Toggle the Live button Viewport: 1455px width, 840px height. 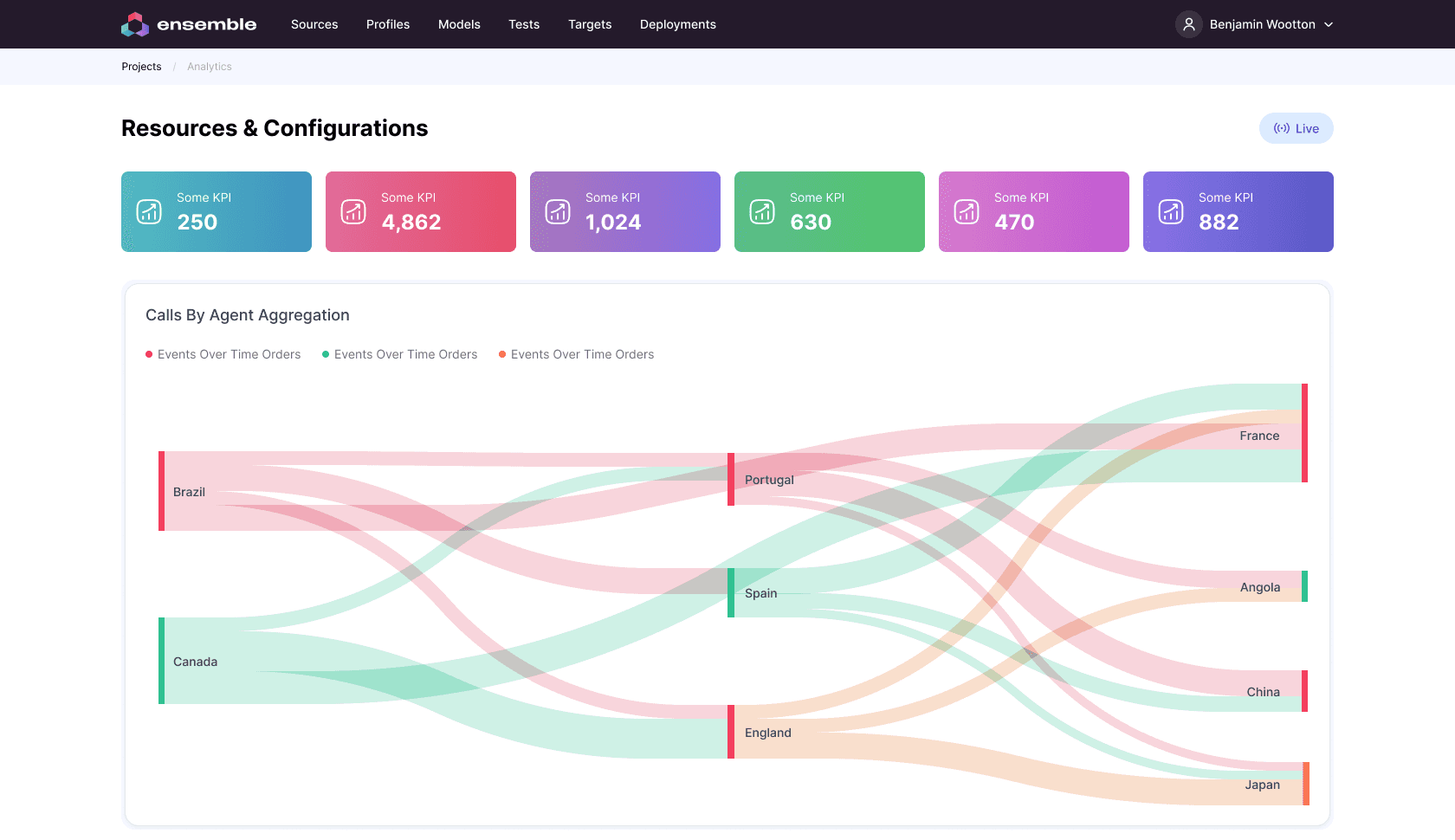click(1296, 128)
